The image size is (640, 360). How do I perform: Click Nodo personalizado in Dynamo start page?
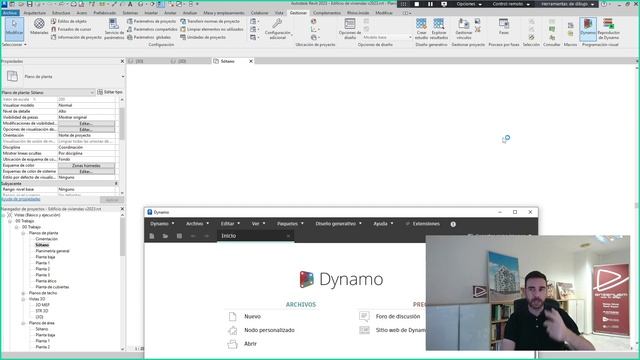tap(269, 330)
